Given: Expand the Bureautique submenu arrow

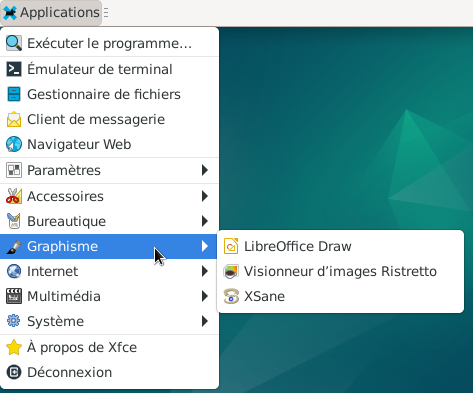Looking at the screenshot, I should point(205,221).
